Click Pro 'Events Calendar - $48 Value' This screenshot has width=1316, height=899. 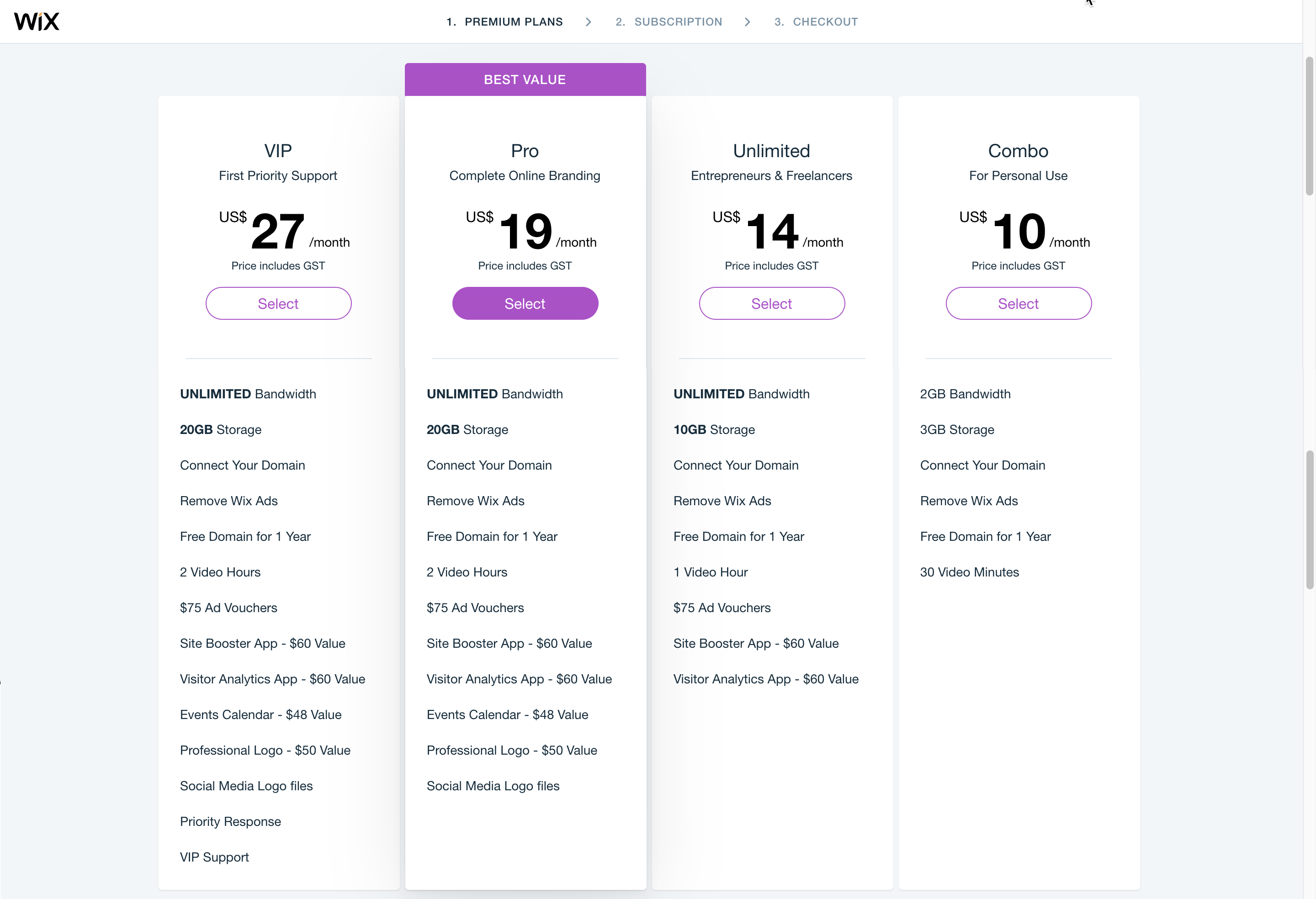click(x=507, y=714)
